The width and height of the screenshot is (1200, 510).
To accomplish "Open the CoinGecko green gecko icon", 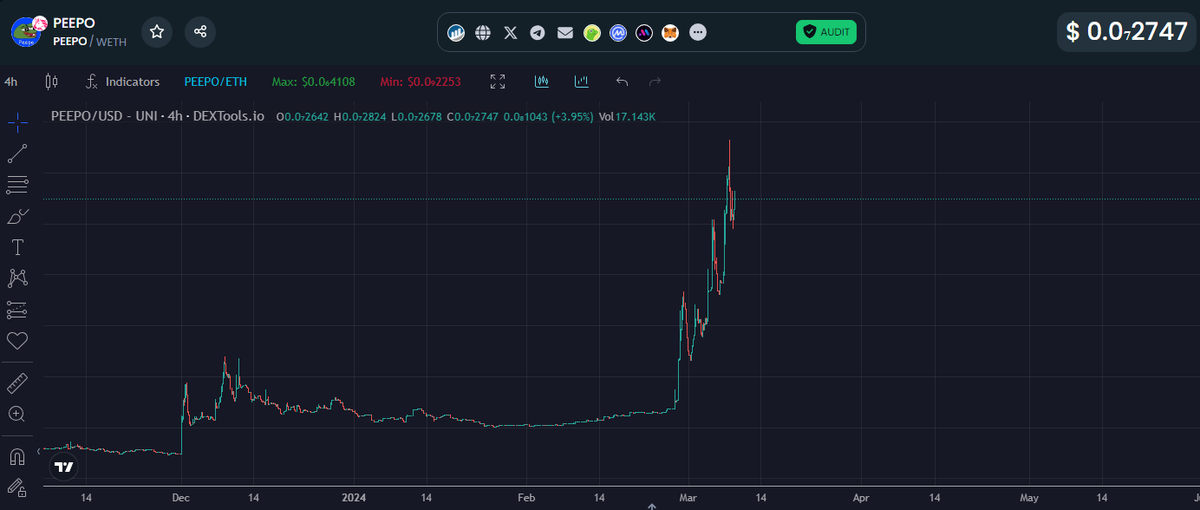I will tap(592, 32).
